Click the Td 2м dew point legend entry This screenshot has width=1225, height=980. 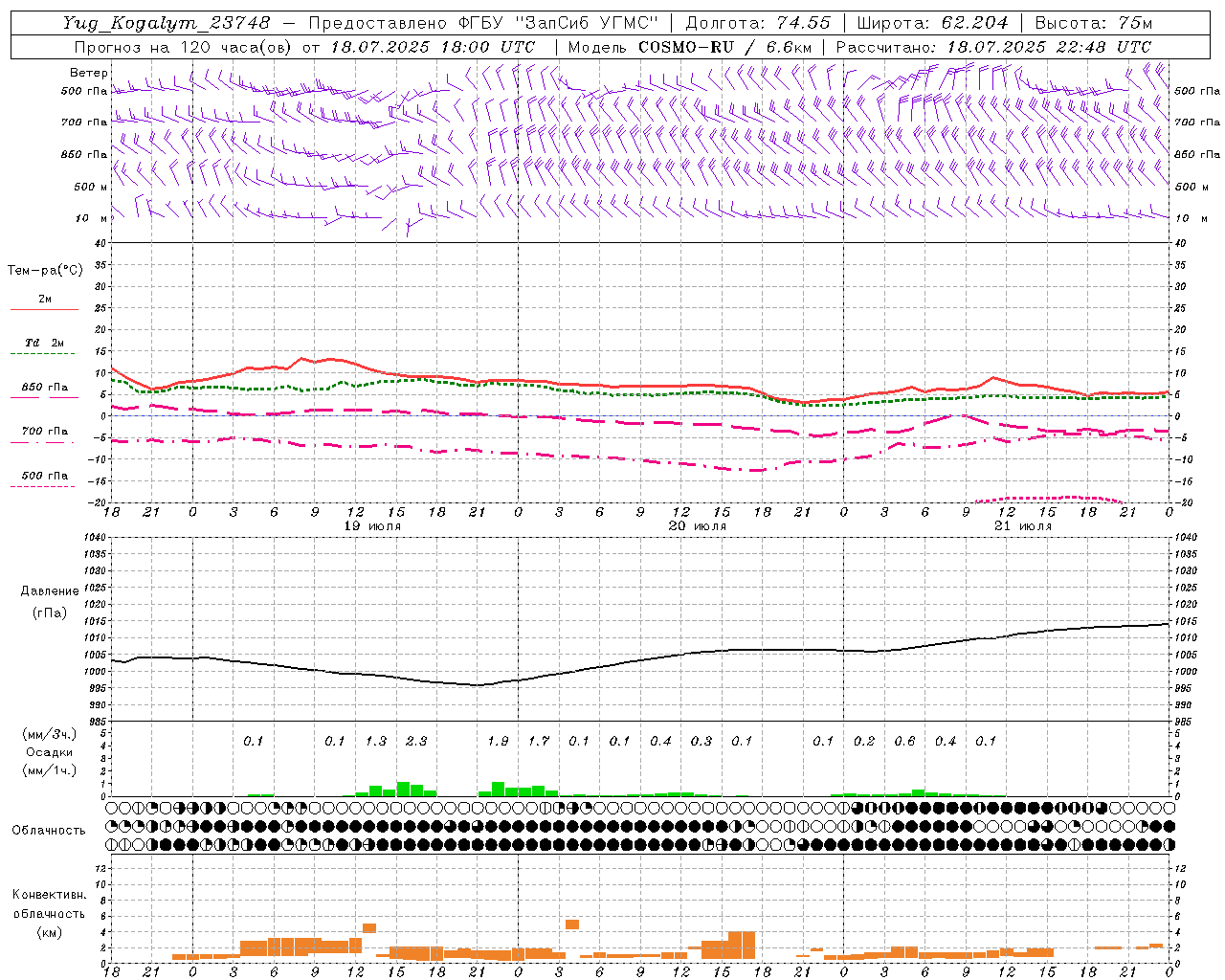click(x=44, y=343)
